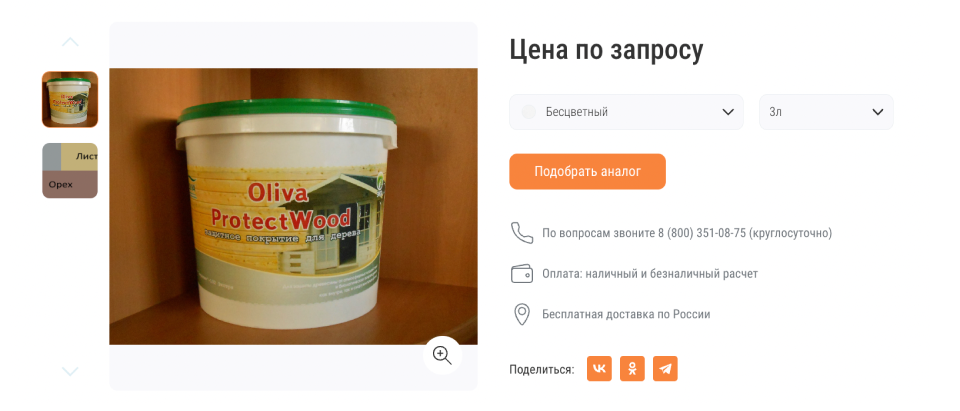
Task: Click chevron in the Бесцветный selector
Action: pyautogui.click(x=728, y=112)
